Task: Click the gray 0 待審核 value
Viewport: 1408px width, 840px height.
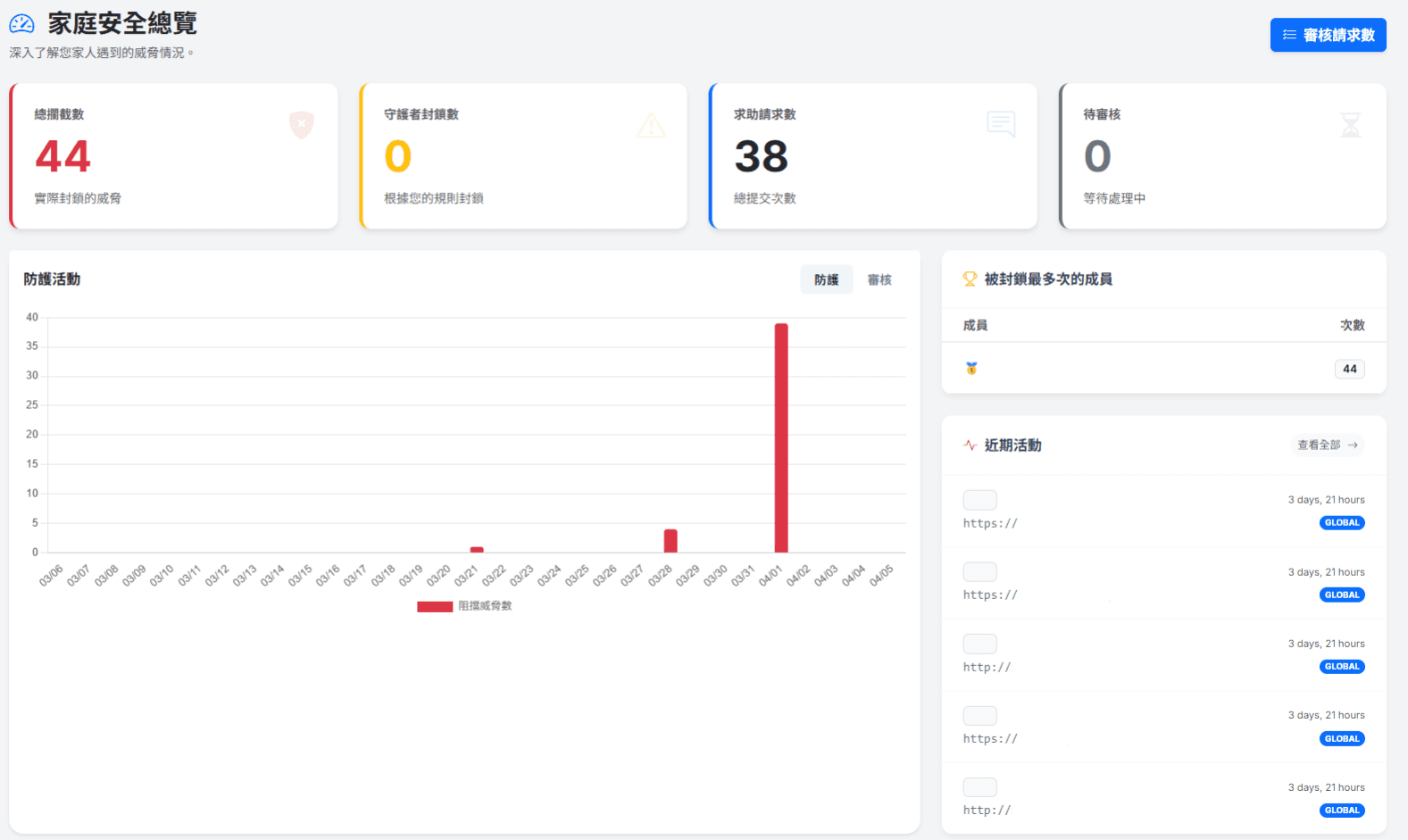Action: 1097,157
